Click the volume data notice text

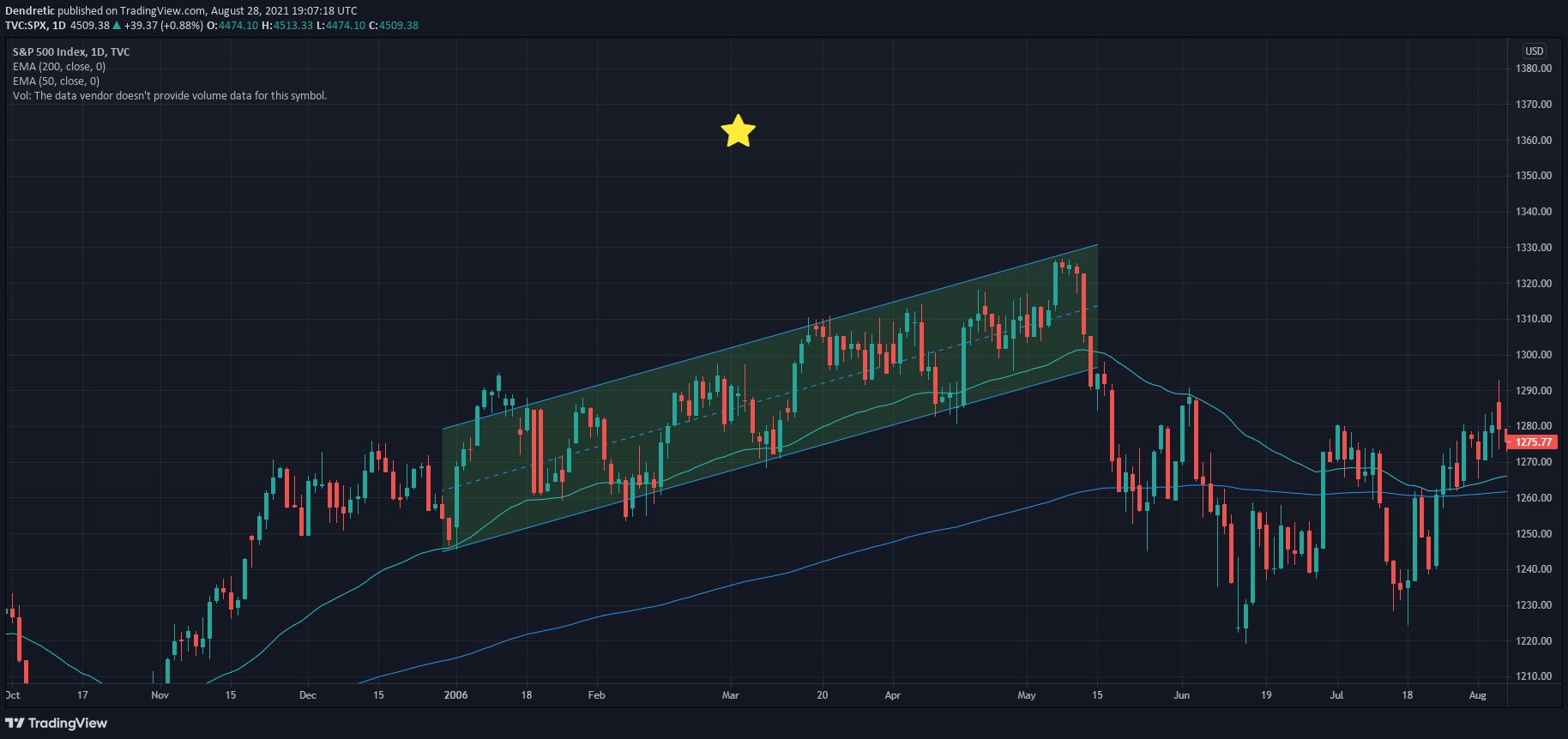pyautogui.click(x=170, y=96)
